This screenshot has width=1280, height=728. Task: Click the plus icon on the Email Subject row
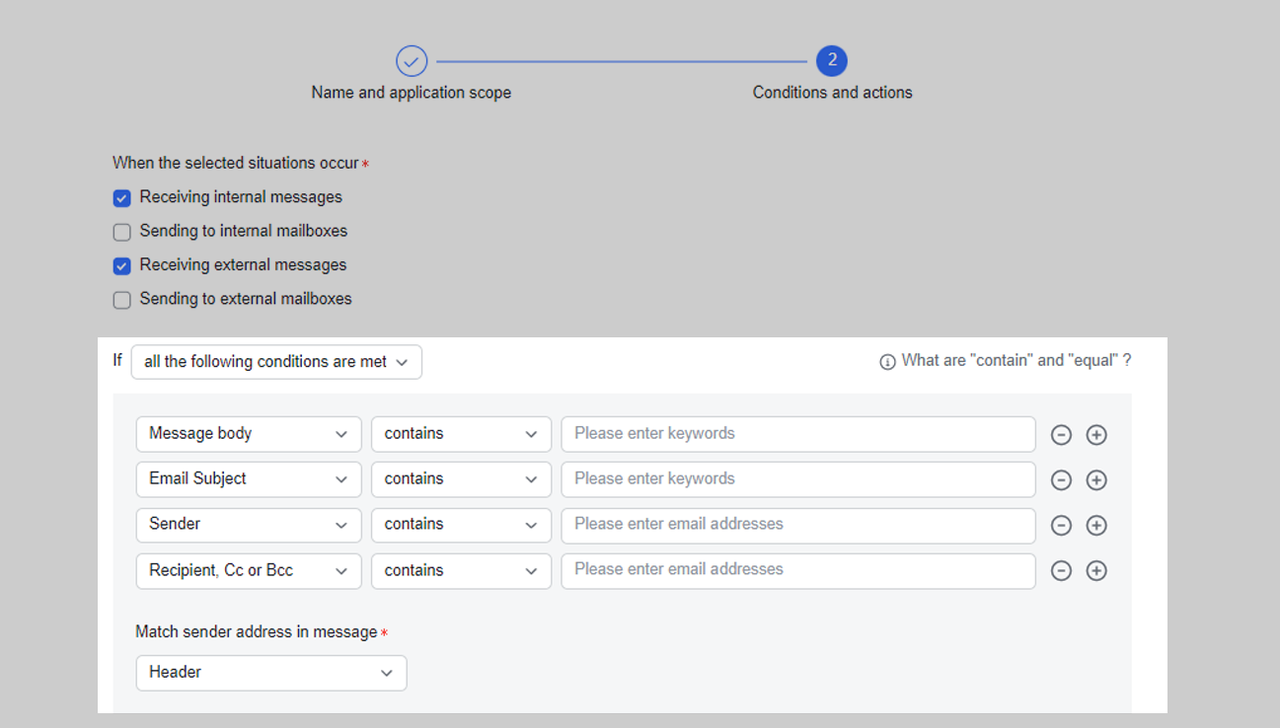point(1096,480)
